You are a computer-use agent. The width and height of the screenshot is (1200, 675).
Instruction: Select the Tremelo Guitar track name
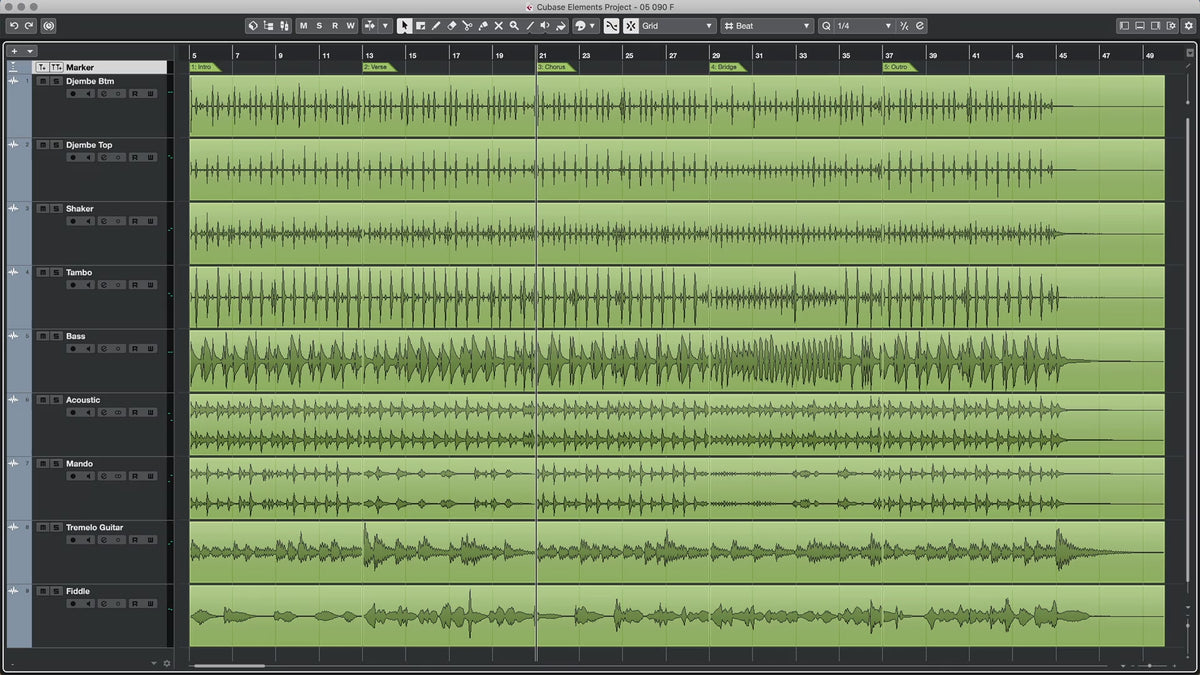[95, 527]
